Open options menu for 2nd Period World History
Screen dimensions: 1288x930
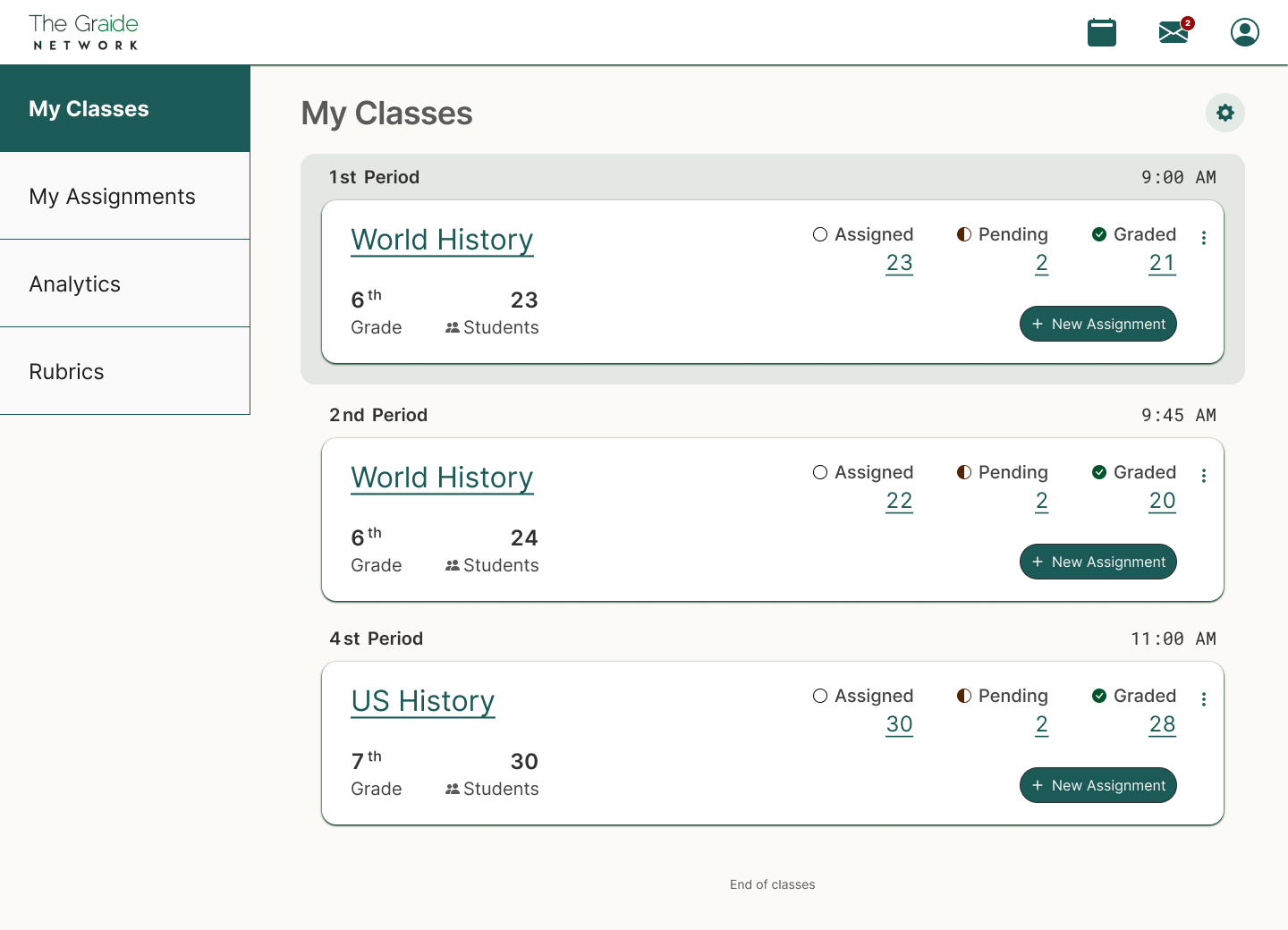coord(1204,476)
